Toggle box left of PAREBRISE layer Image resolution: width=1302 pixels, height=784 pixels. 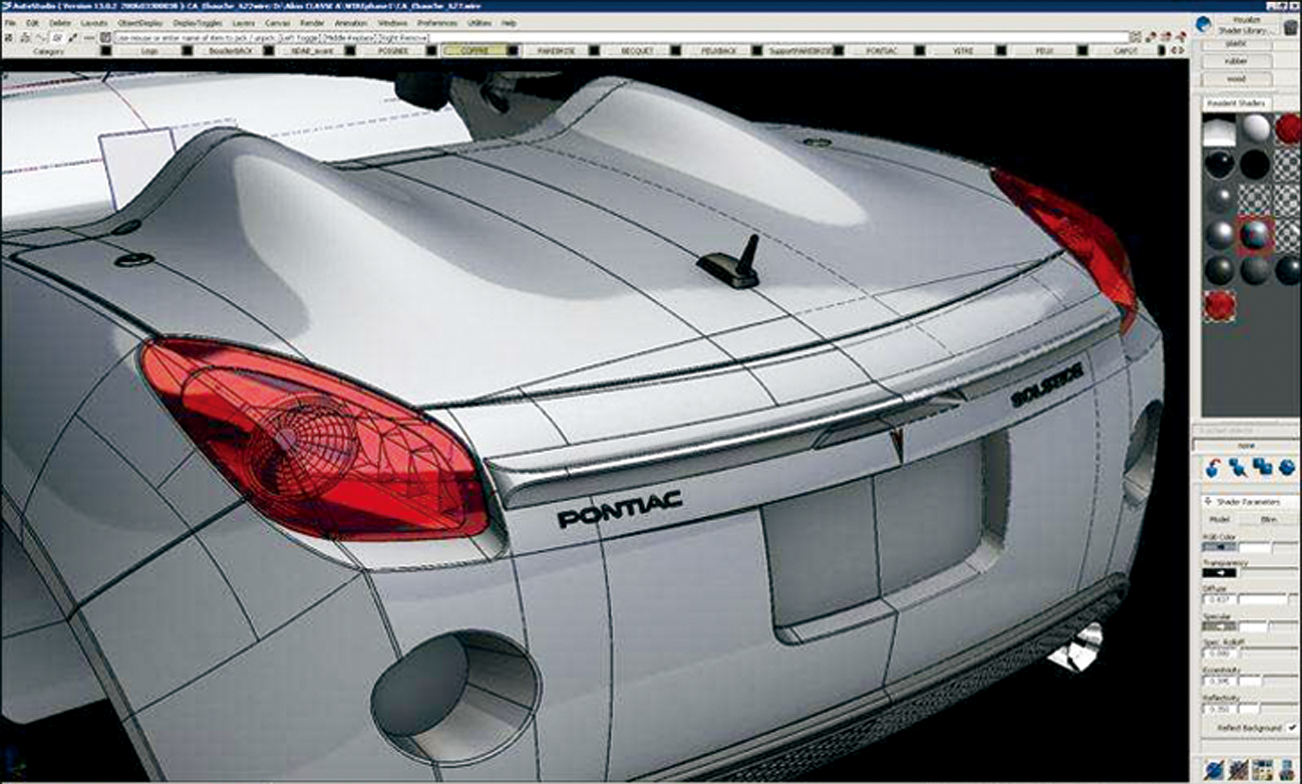(x=512, y=50)
